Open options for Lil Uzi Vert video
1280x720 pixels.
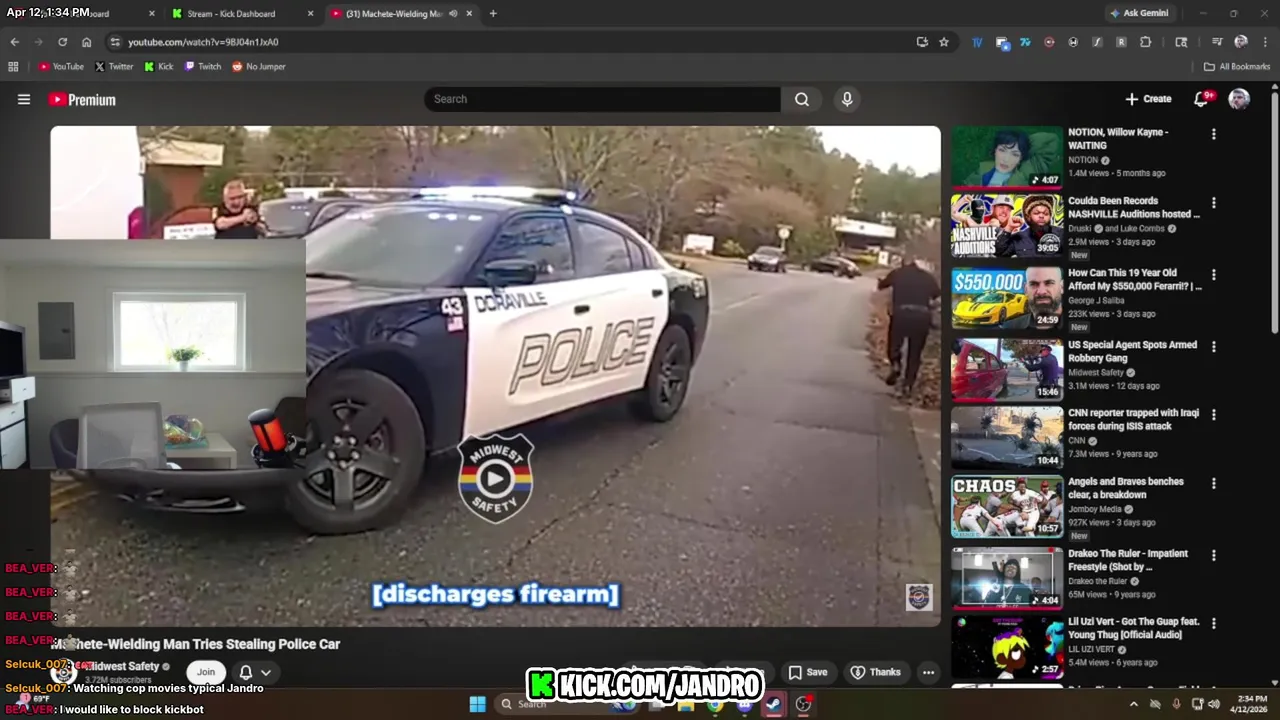(x=1214, y=624)
